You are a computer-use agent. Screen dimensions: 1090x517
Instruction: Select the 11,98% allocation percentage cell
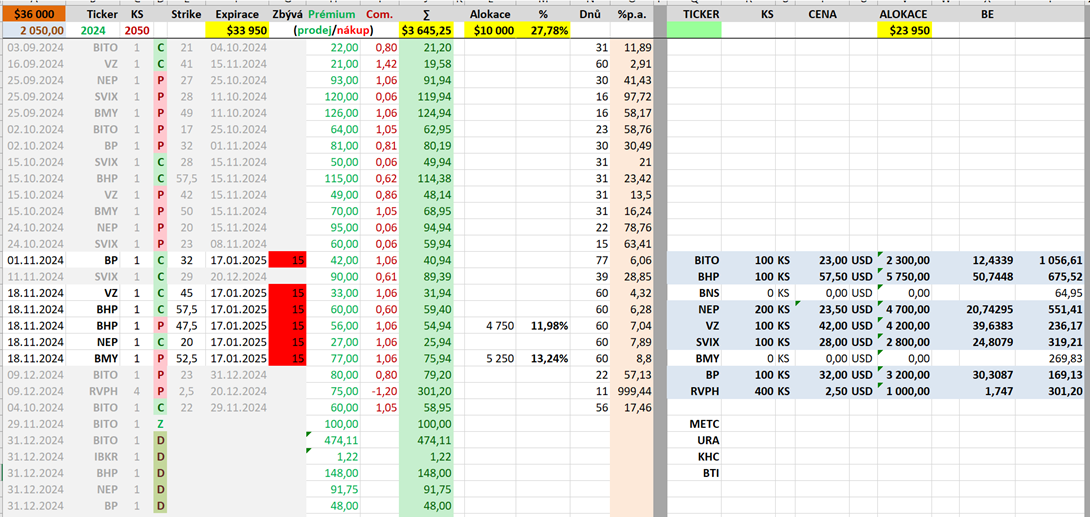(x=549, y=326)
